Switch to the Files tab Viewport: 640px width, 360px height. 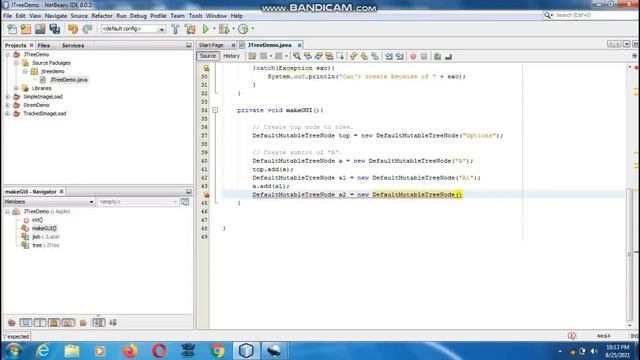pos(44,45)
